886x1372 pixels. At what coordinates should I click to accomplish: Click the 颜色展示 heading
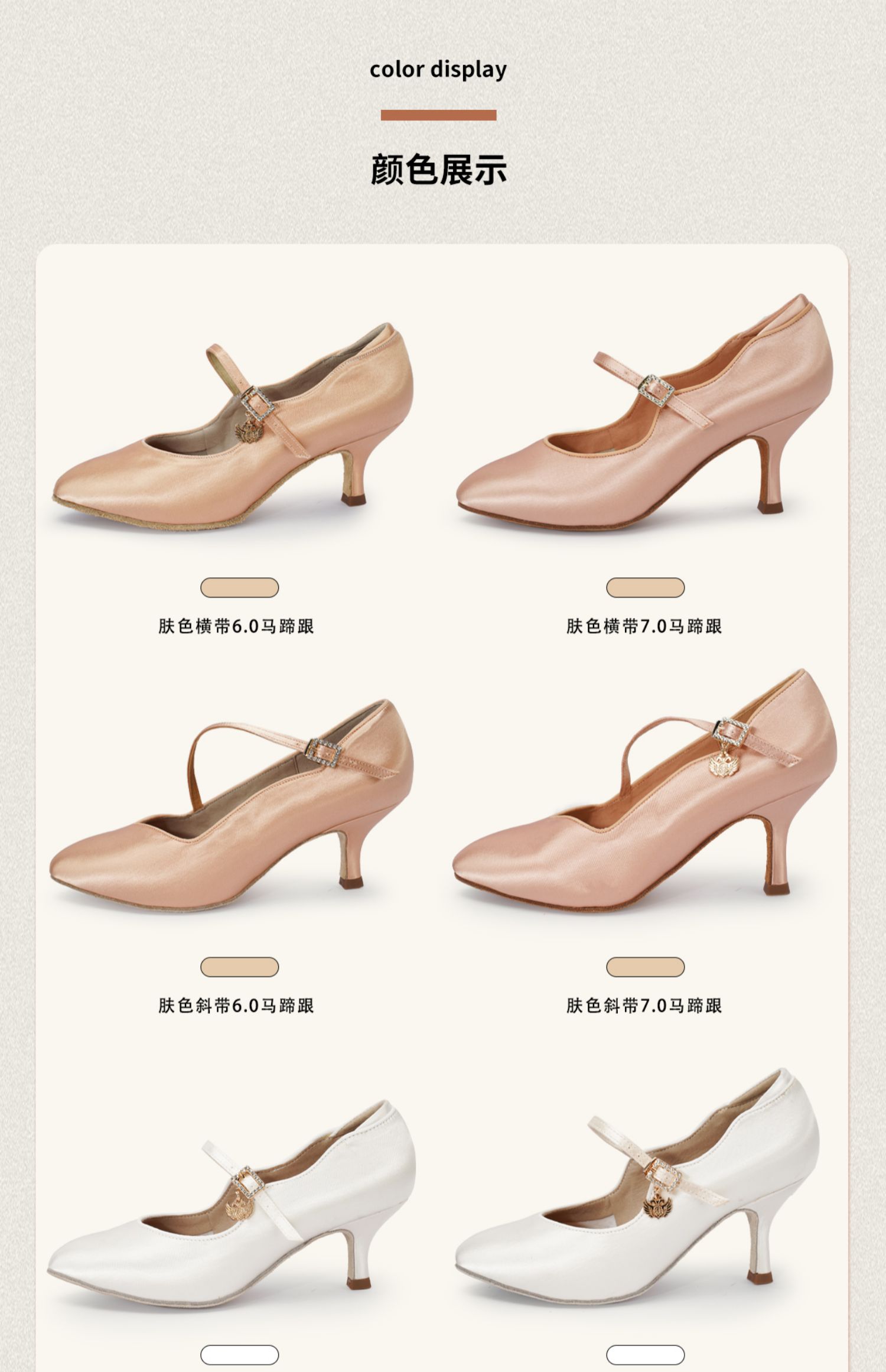[438, 170]
